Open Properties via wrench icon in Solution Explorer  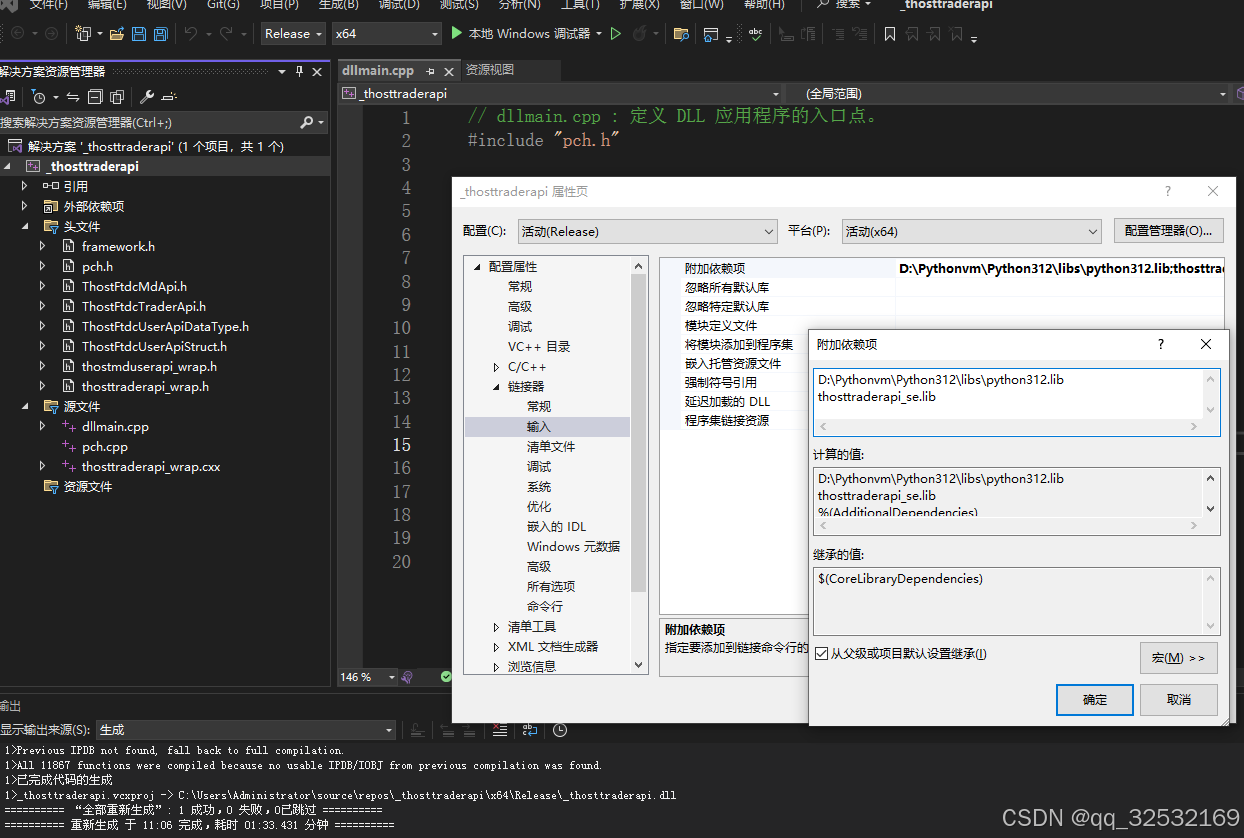[148, 96]
